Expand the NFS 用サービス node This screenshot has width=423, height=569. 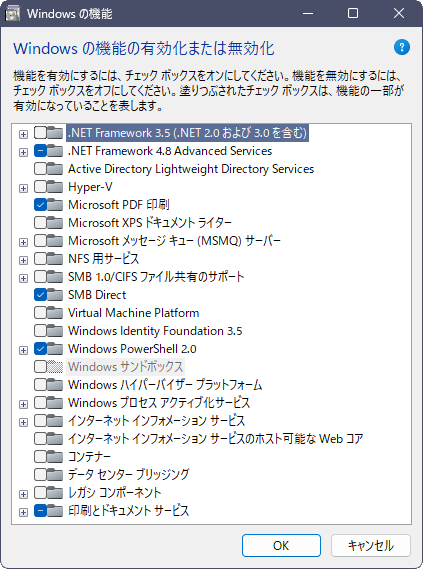(x=24, y=260)
